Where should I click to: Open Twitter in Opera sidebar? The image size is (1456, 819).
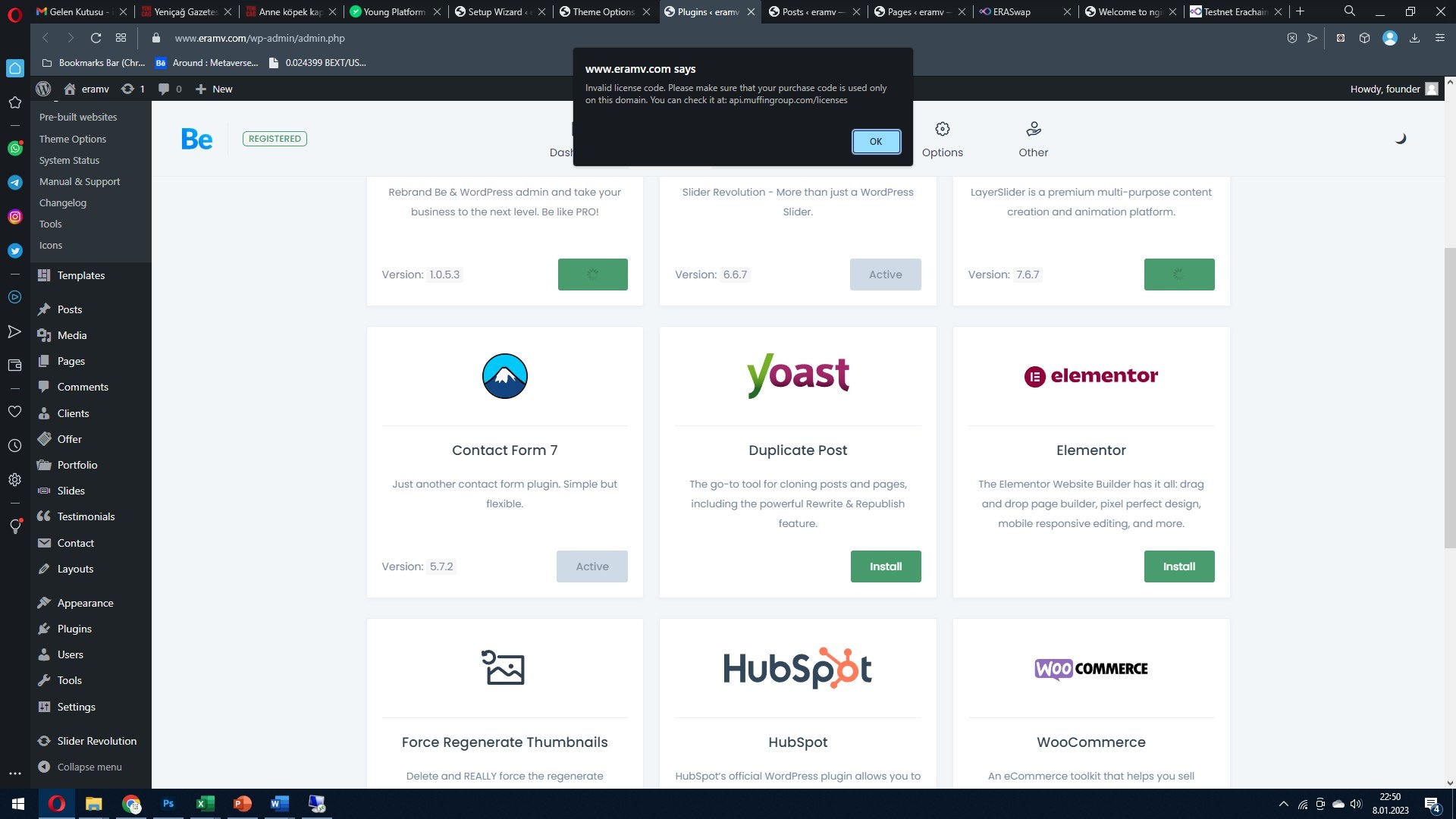point(15,250)
